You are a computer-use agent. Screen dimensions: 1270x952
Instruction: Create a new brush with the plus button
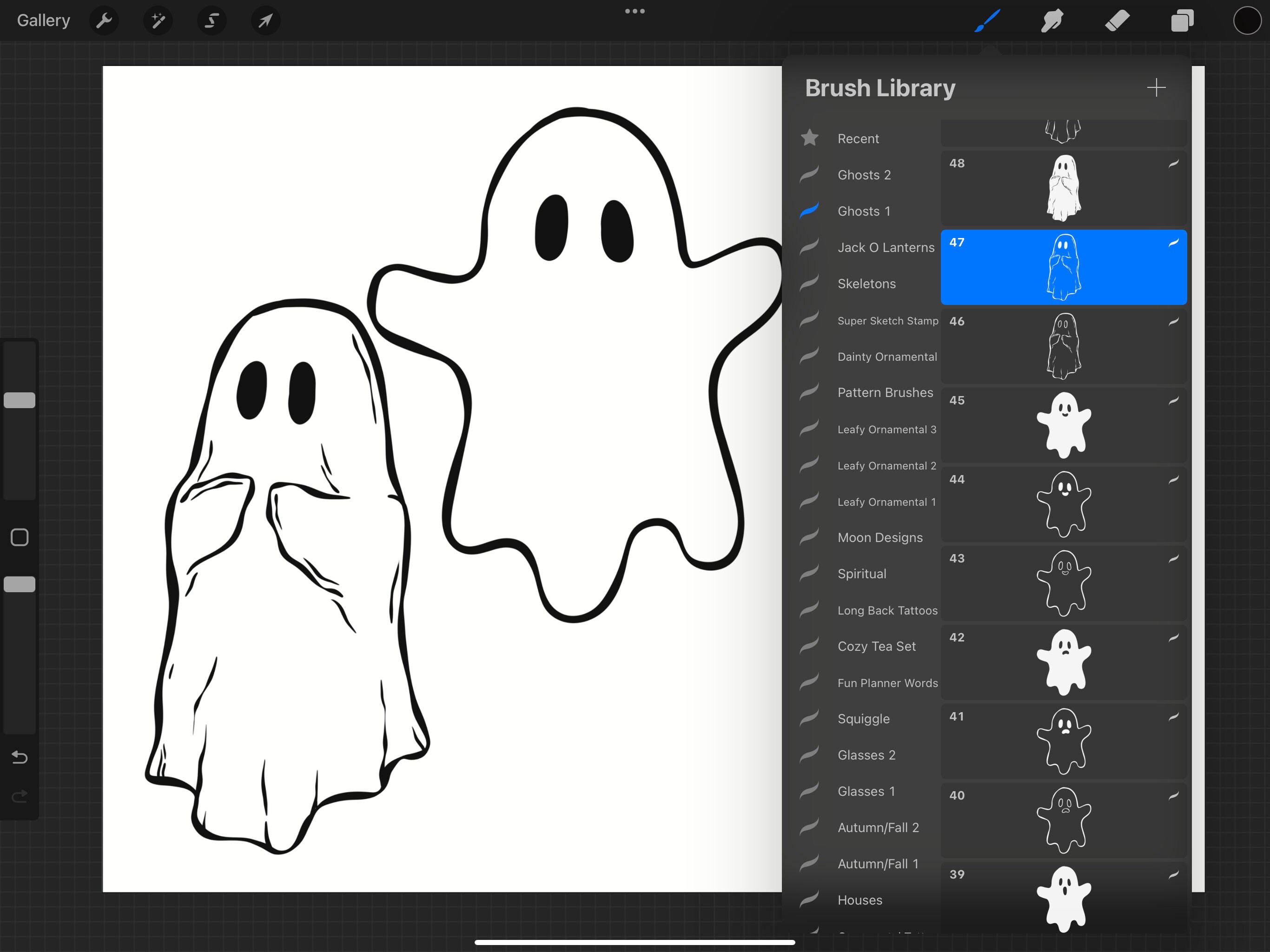1157,88
